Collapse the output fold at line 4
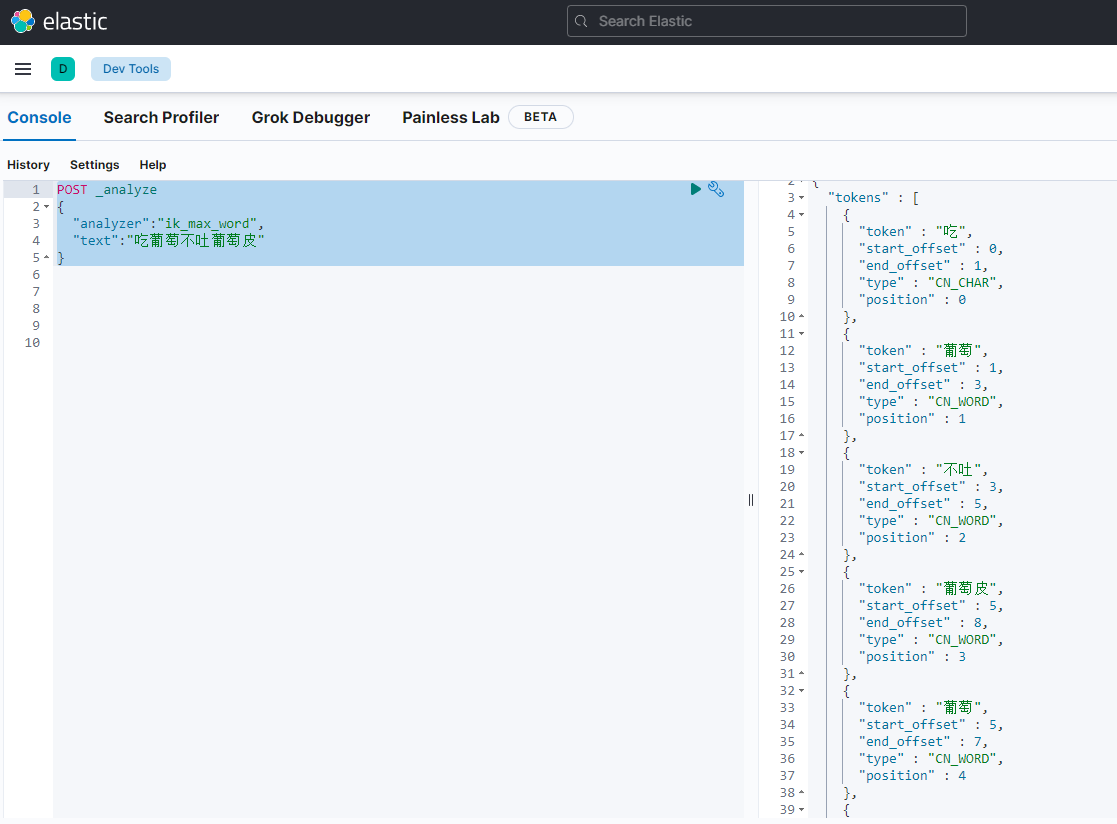This screenshot has height=824, width=1117. tap(801, 214)
